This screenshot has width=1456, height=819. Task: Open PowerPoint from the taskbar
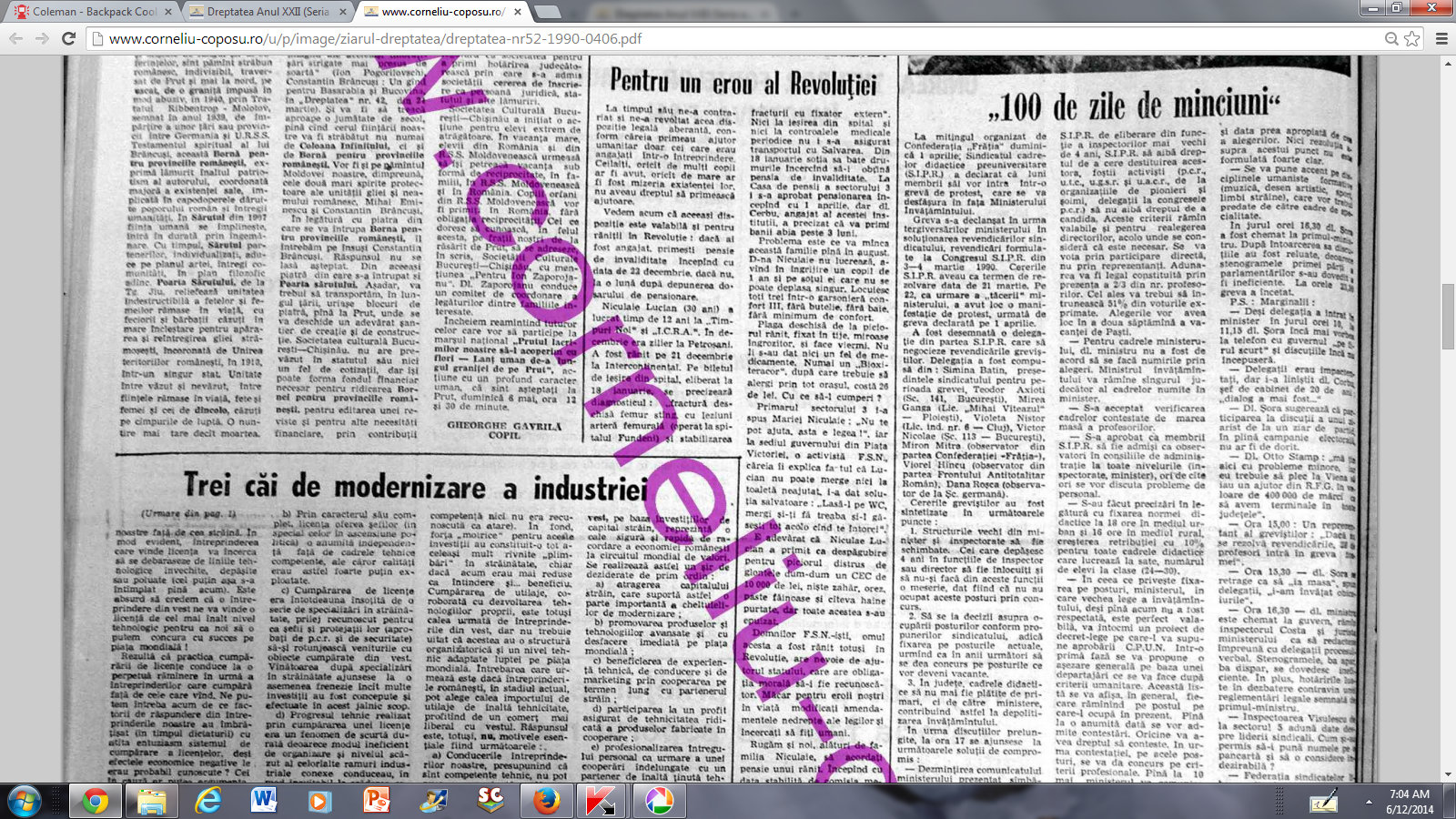pyautogui.click(x=376, y=801)
